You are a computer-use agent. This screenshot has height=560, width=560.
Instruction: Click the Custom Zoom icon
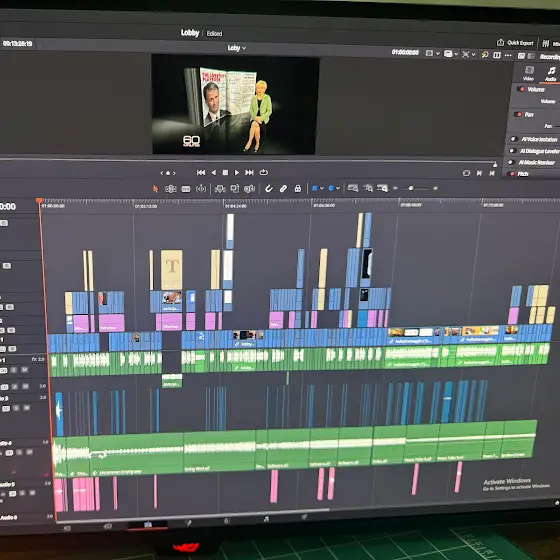click(382, 188)
